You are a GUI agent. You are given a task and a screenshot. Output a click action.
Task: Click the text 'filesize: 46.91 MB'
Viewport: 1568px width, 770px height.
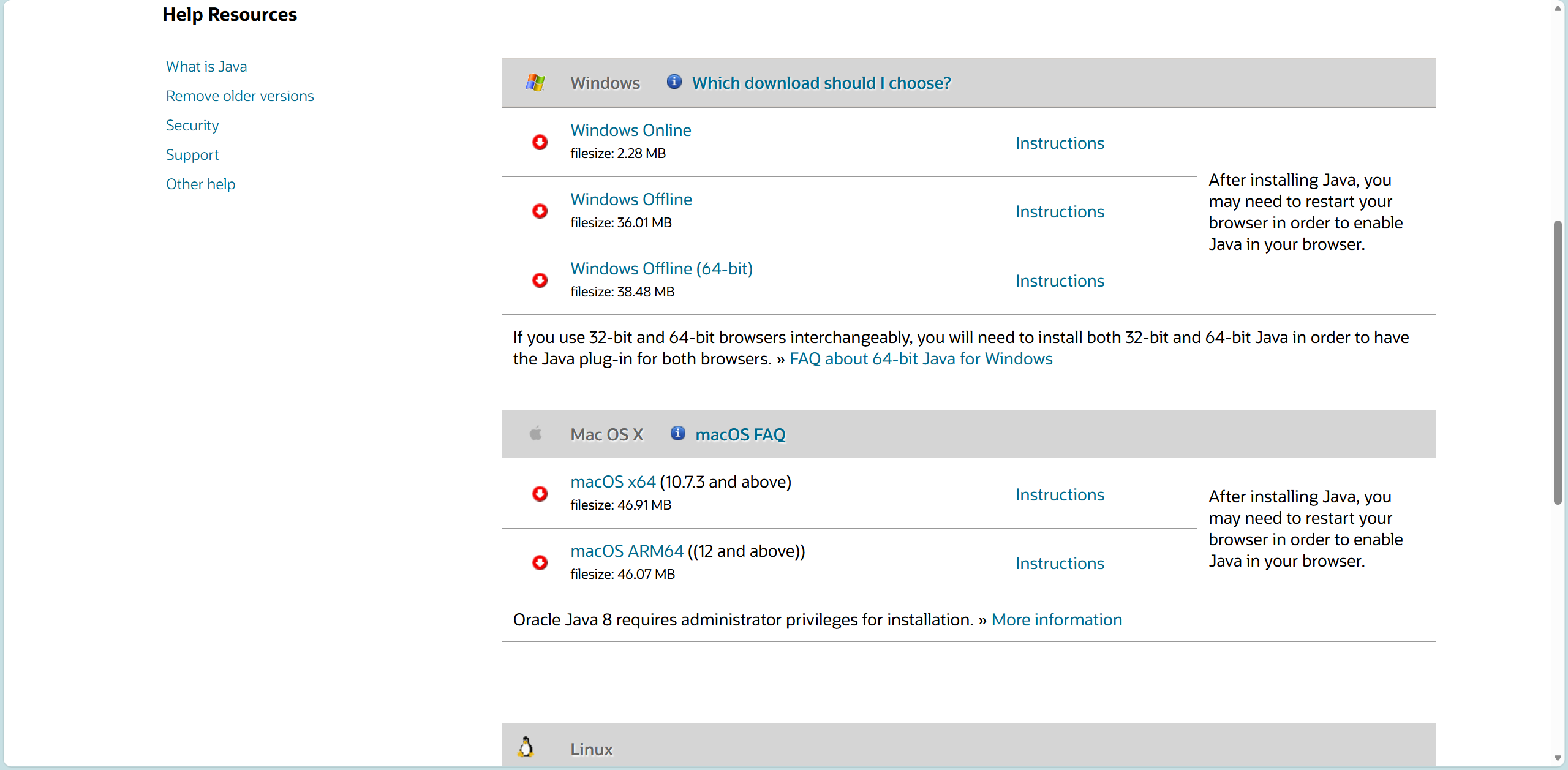coord(621,505)
